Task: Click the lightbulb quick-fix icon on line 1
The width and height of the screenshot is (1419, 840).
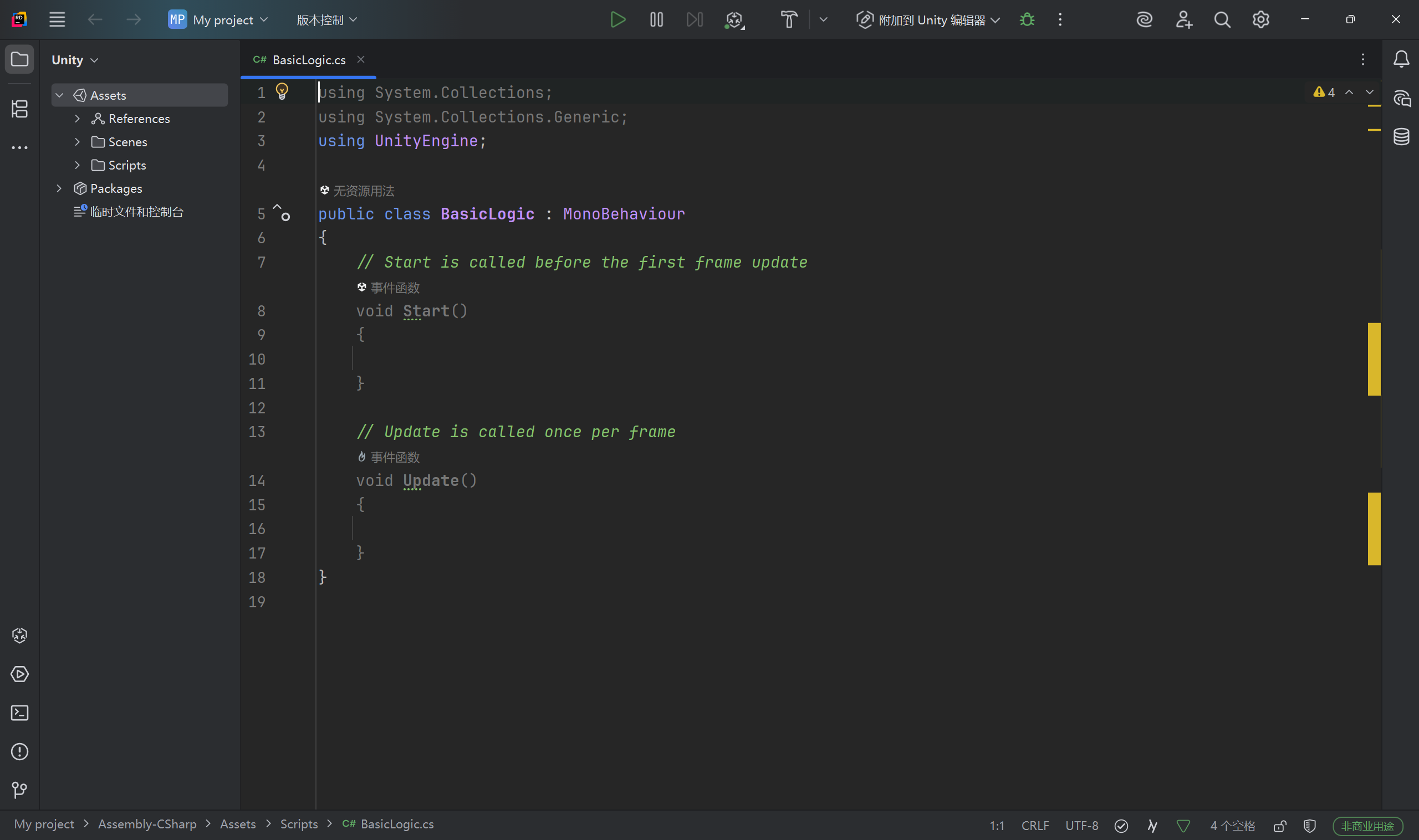Action: point(282,91)
